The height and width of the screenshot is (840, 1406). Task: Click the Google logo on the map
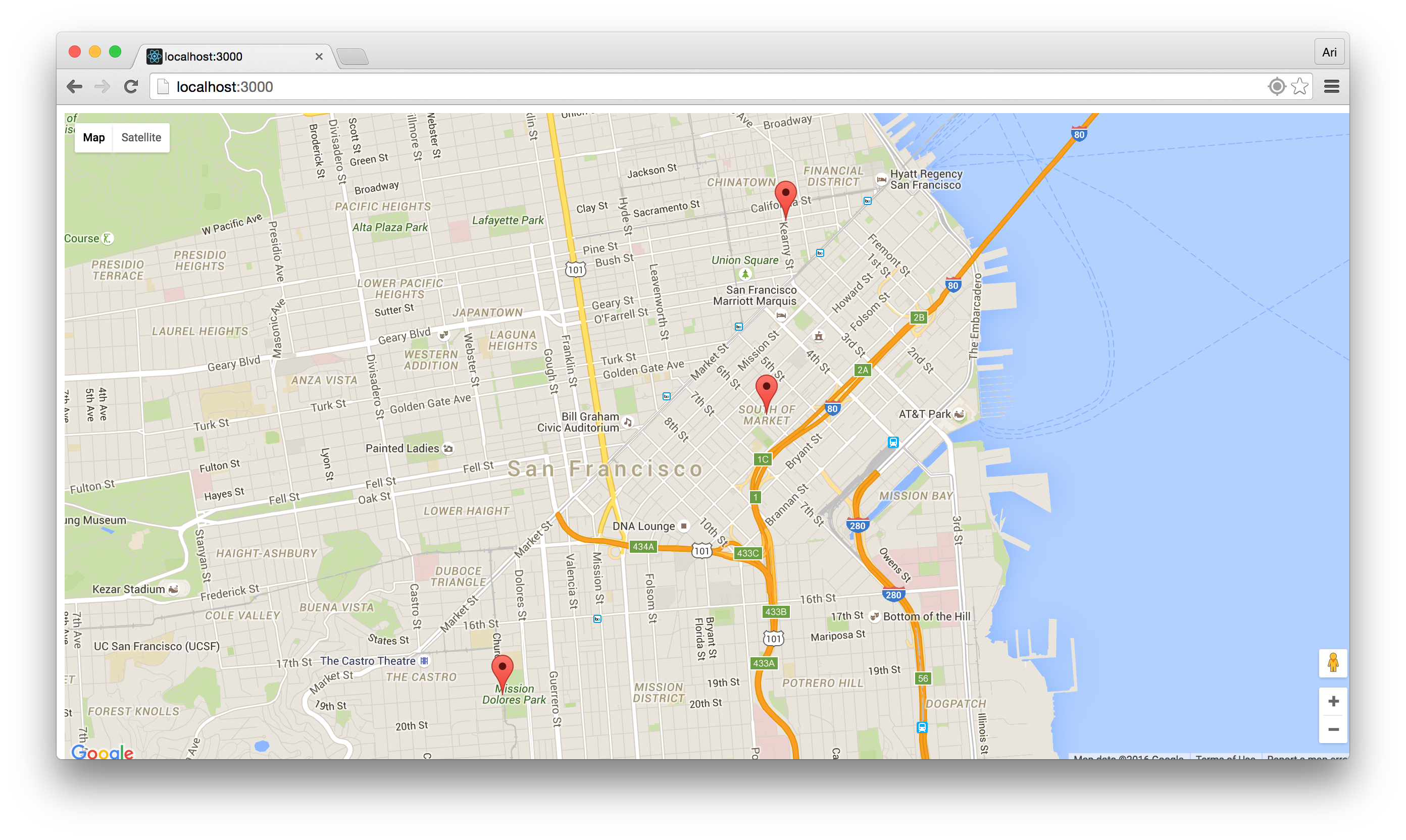point(103,752)
